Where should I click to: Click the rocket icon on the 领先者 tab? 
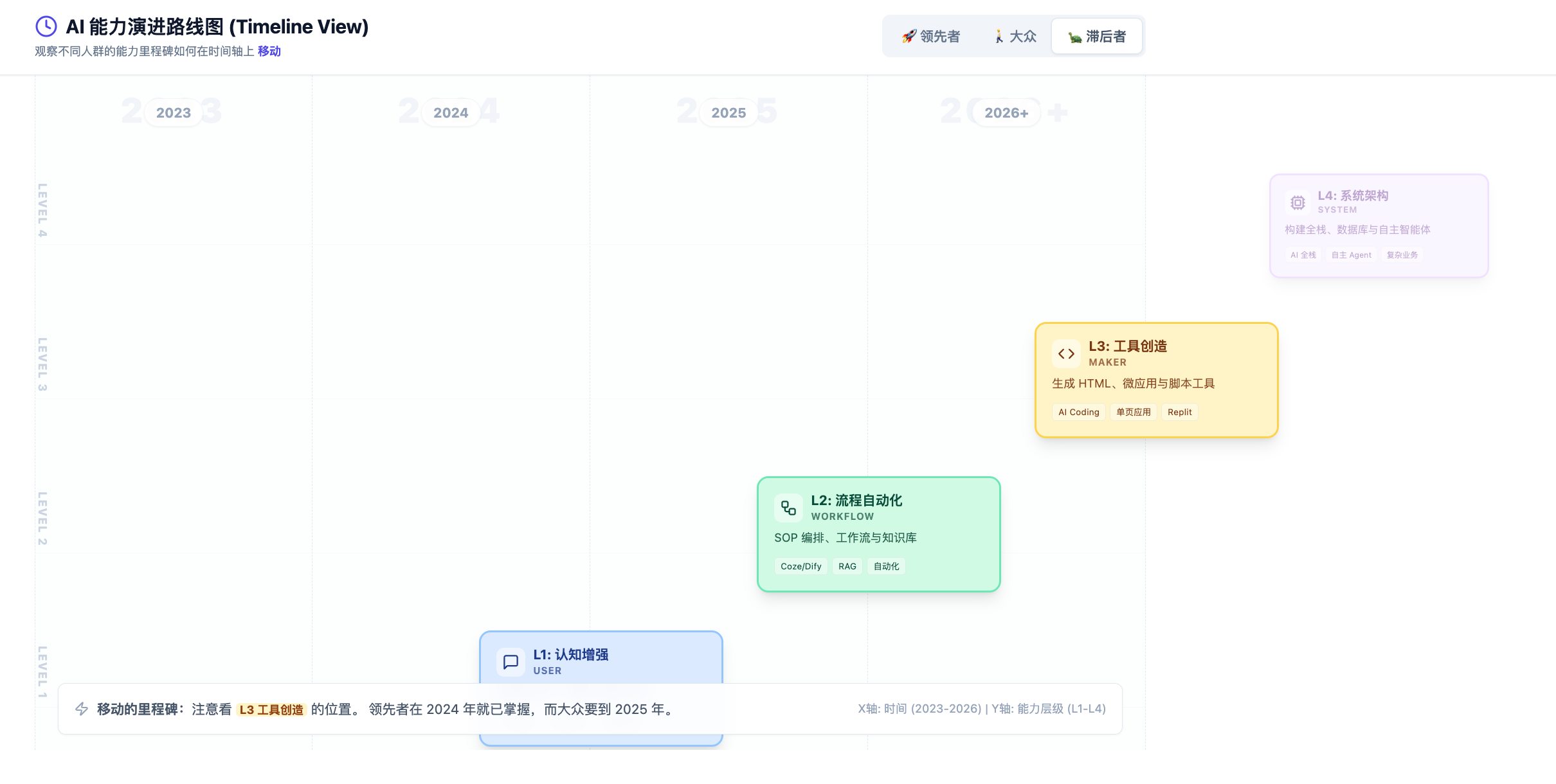(909, 36)
